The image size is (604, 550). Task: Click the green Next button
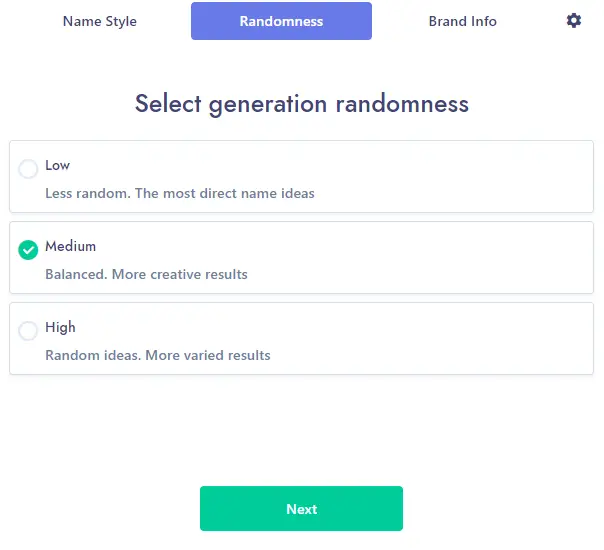pos(301,508)
